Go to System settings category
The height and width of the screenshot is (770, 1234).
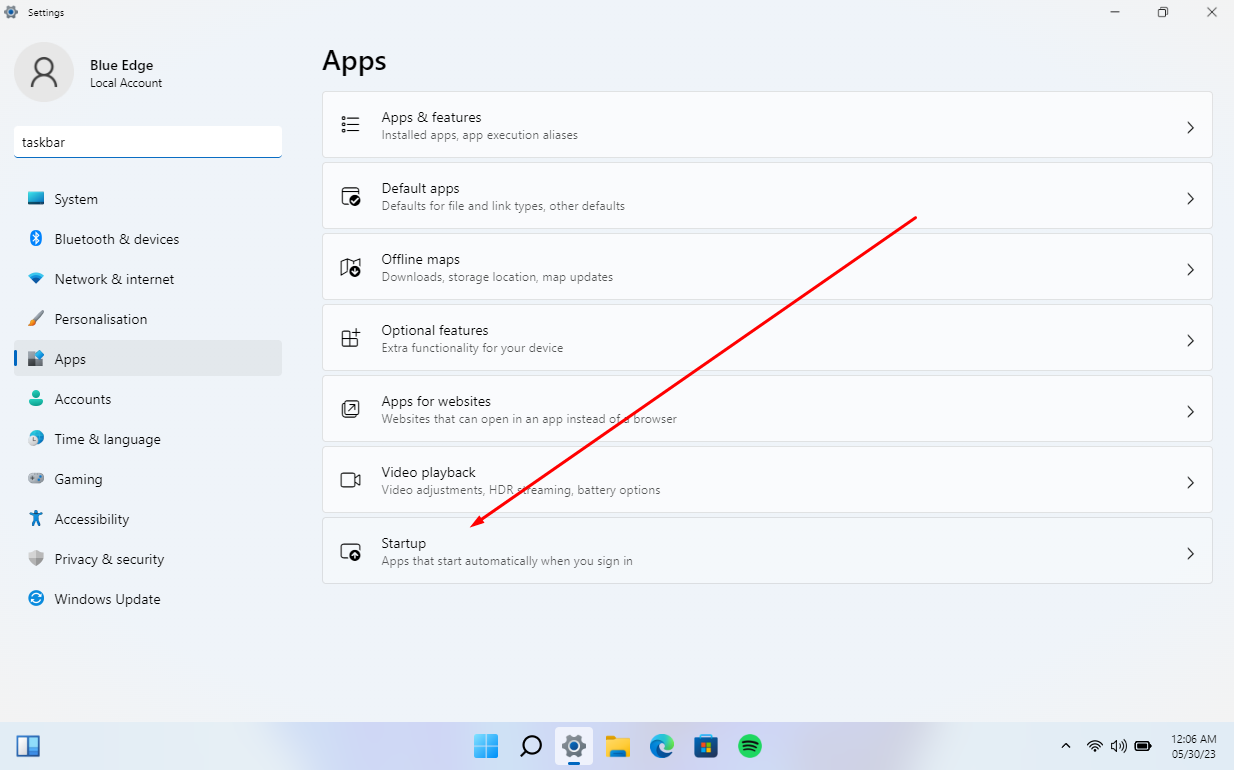76,199
